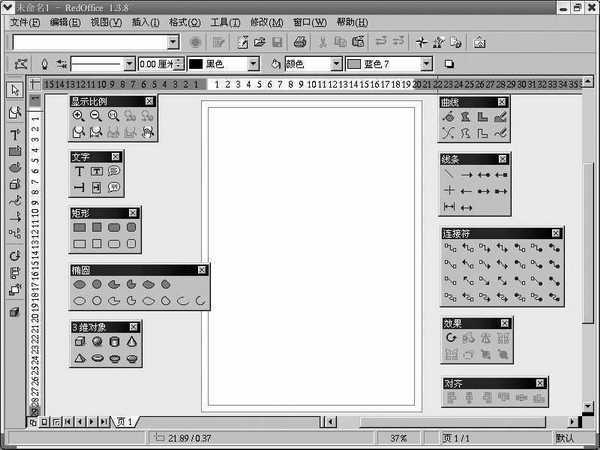The image size is (600, 450).
Task: Select the cube in 3维对象 panel
Action: pyautogui.click(x=79, y=342)
